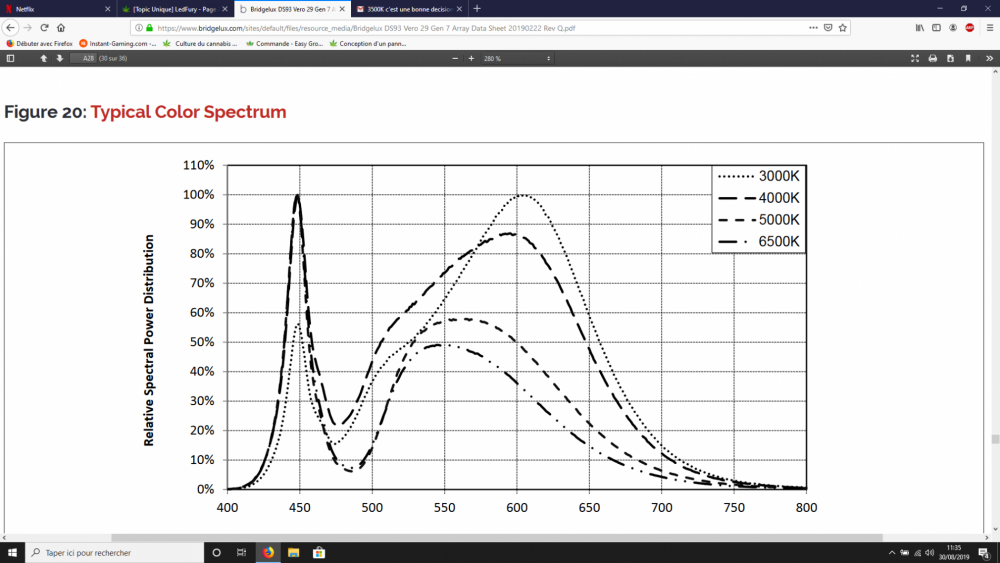Click the Taper ici pour rechercher box
Screen dimensions: 1000x563
pyautogui.click(x=115, y=552)
